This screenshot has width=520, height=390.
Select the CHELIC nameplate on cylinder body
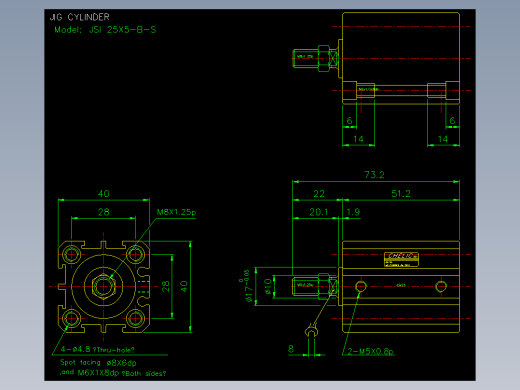[x=401, y=259]
